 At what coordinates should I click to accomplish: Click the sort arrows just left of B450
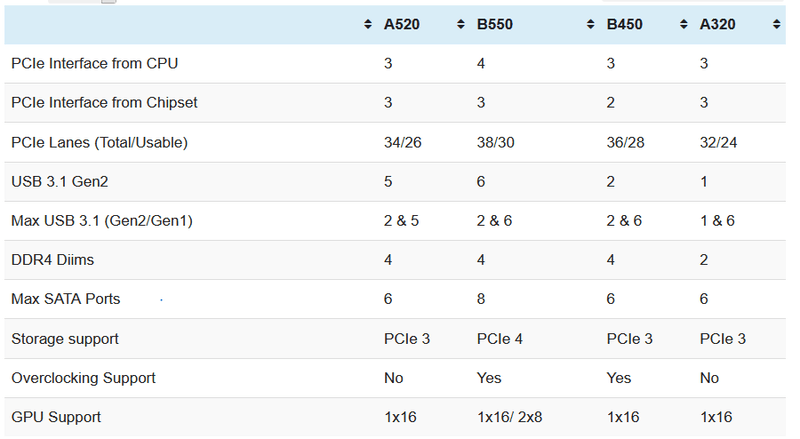(x=590, y=25)
